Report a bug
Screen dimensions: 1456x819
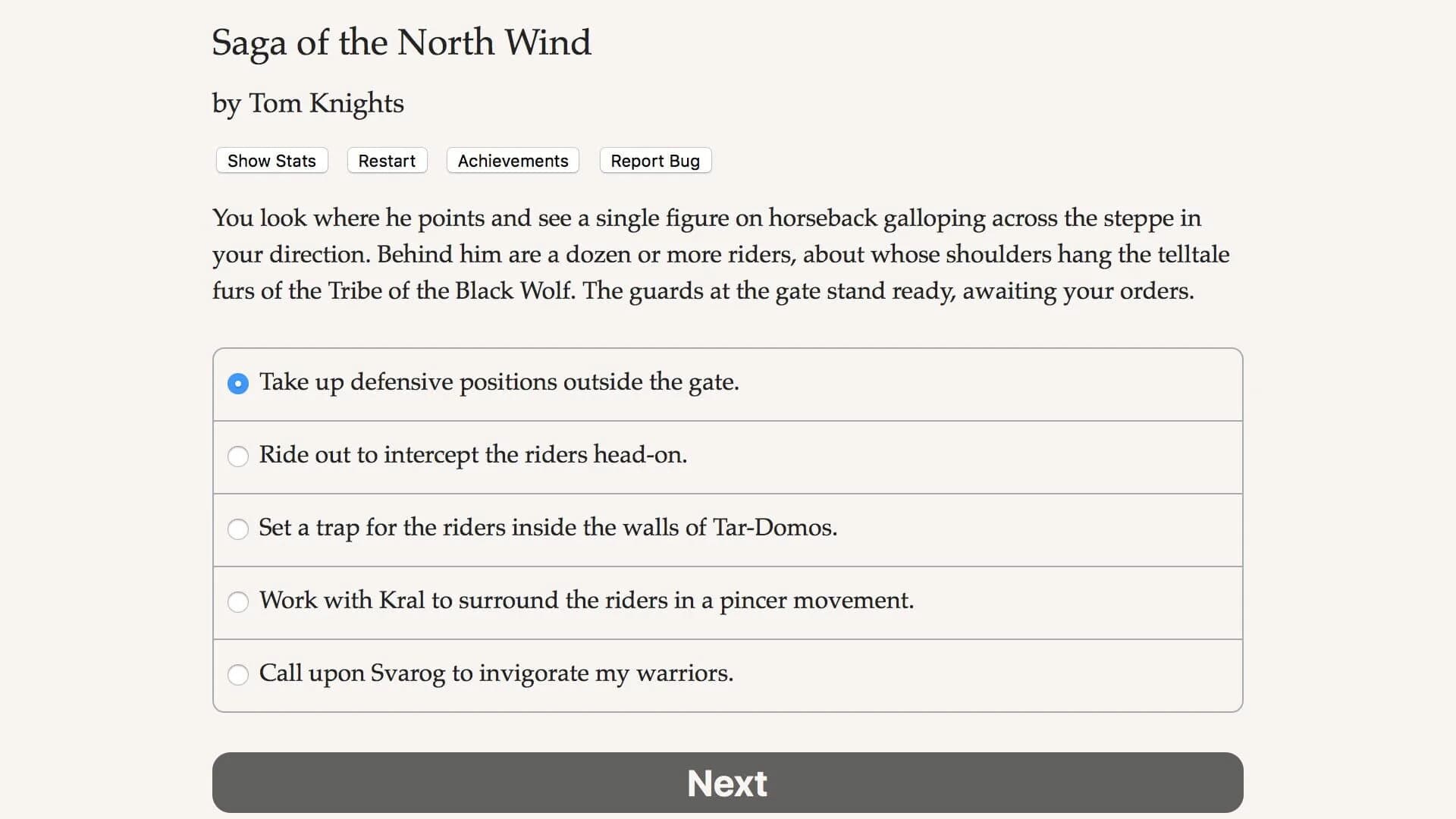pyautogui.click(x=654, y=160)
